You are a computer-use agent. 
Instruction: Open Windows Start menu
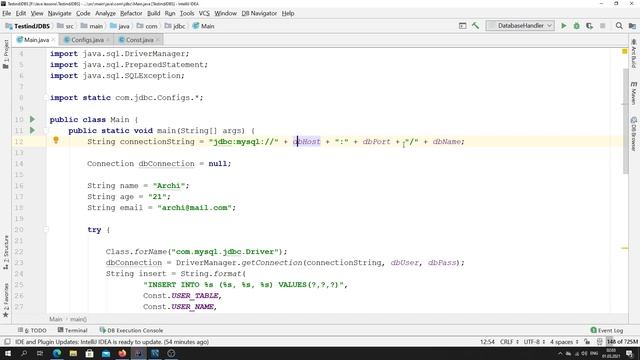click(8, 353)
